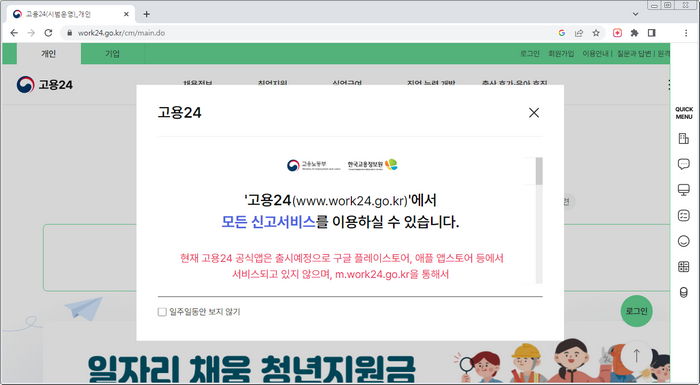The image size is (700, 385).
Task: Click the smiley face icon in quick menu
Action: click(683, 241)
